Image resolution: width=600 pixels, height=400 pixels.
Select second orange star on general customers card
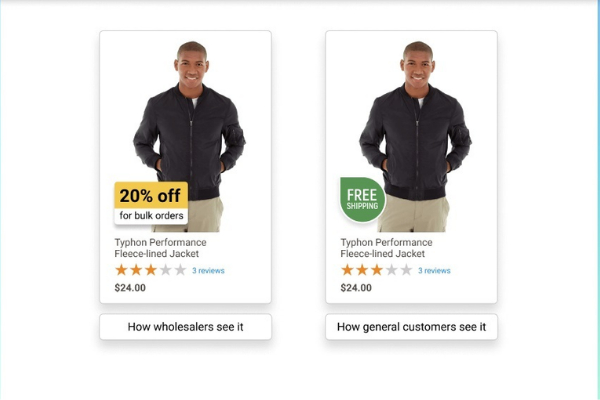[362, 270]
